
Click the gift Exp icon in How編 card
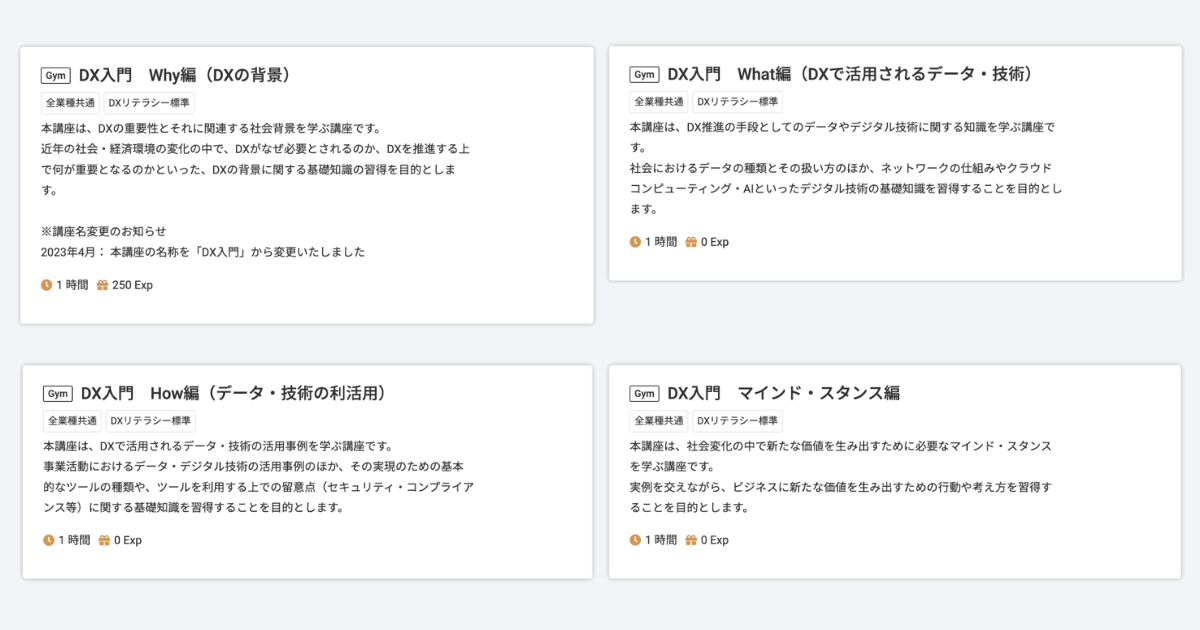(104, 540)
